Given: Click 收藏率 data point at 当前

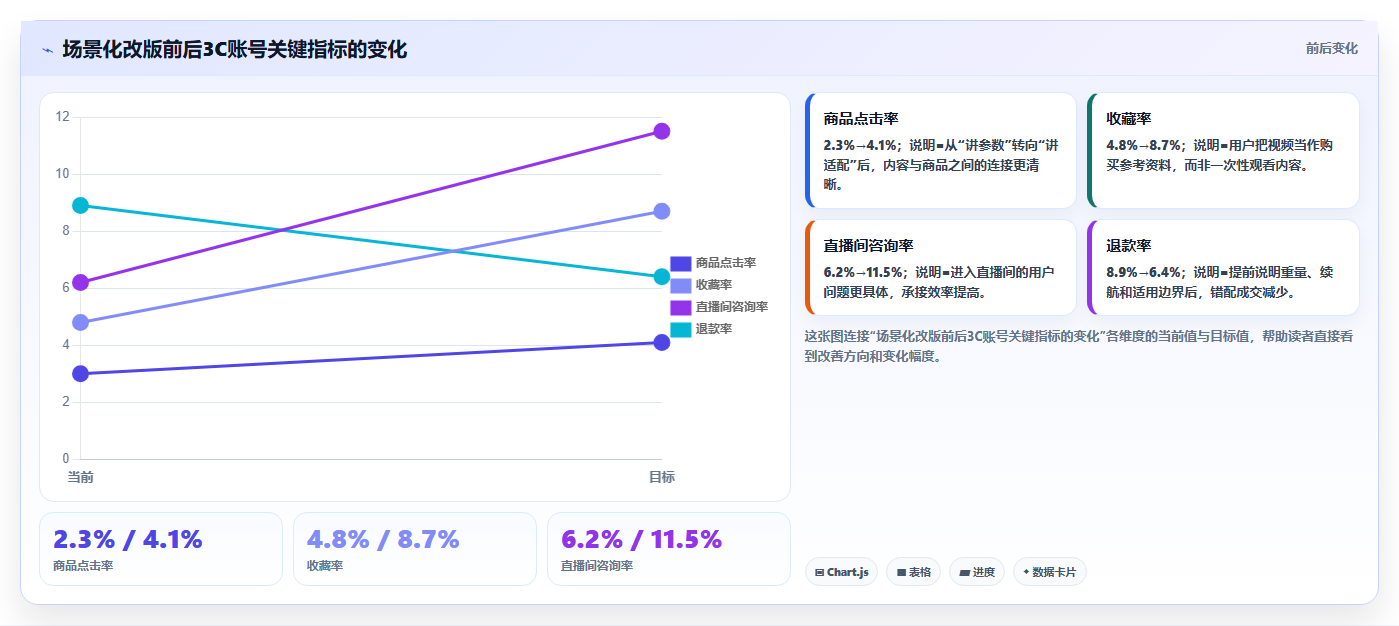Looking at the screenshot, I should [x=81, y=322].
